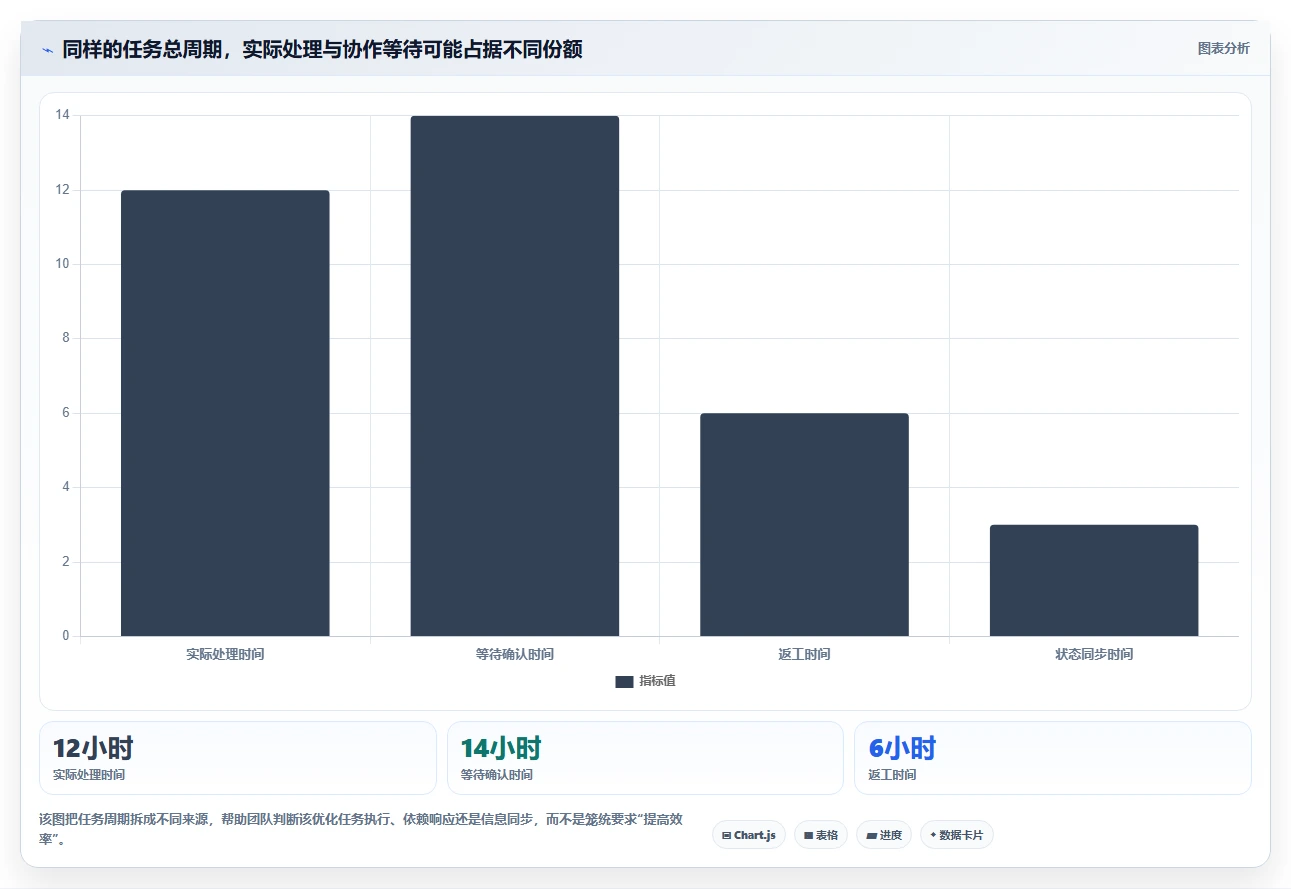
Task: Click y-axis value 0
Action: click(x=66, y=636)
